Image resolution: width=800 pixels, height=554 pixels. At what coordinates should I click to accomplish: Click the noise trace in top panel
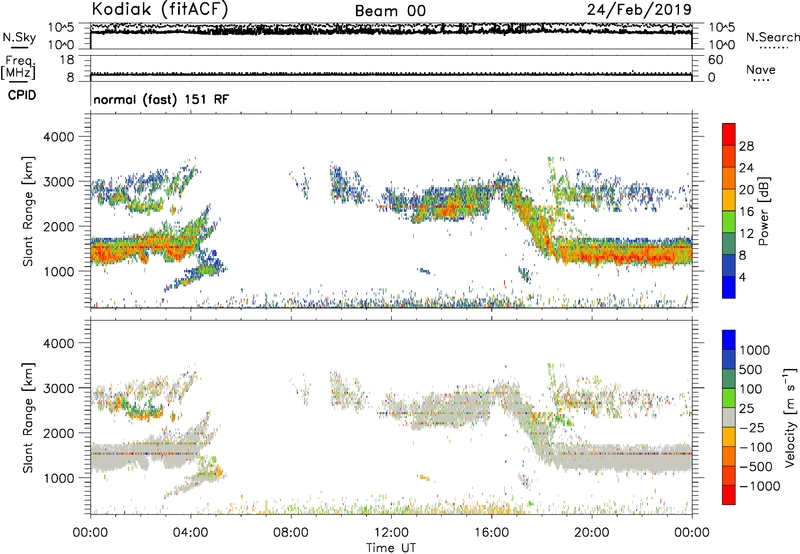pyautogui.click(x=391, y=30)
